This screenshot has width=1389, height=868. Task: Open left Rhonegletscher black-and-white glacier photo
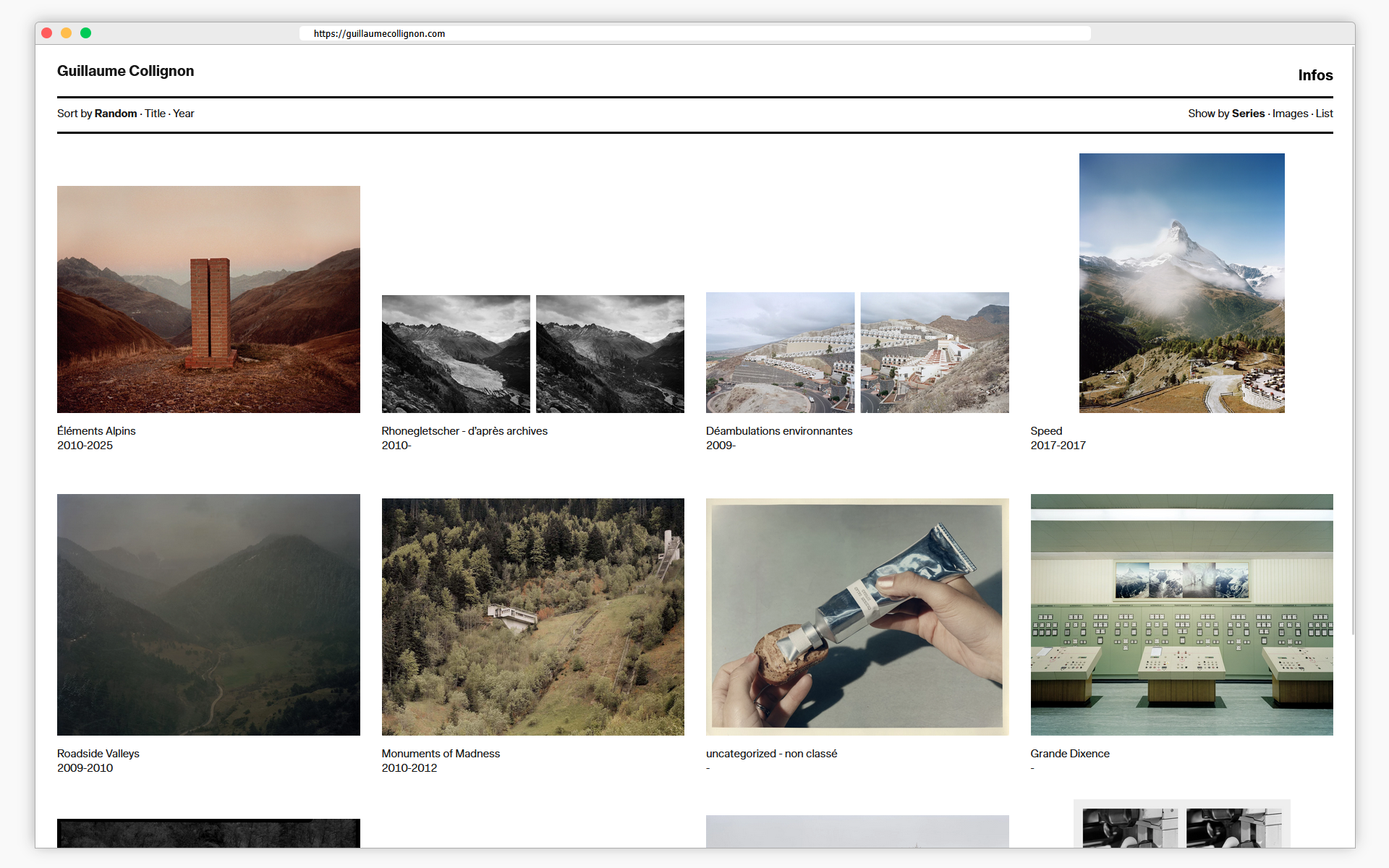[x=456, y=354]
